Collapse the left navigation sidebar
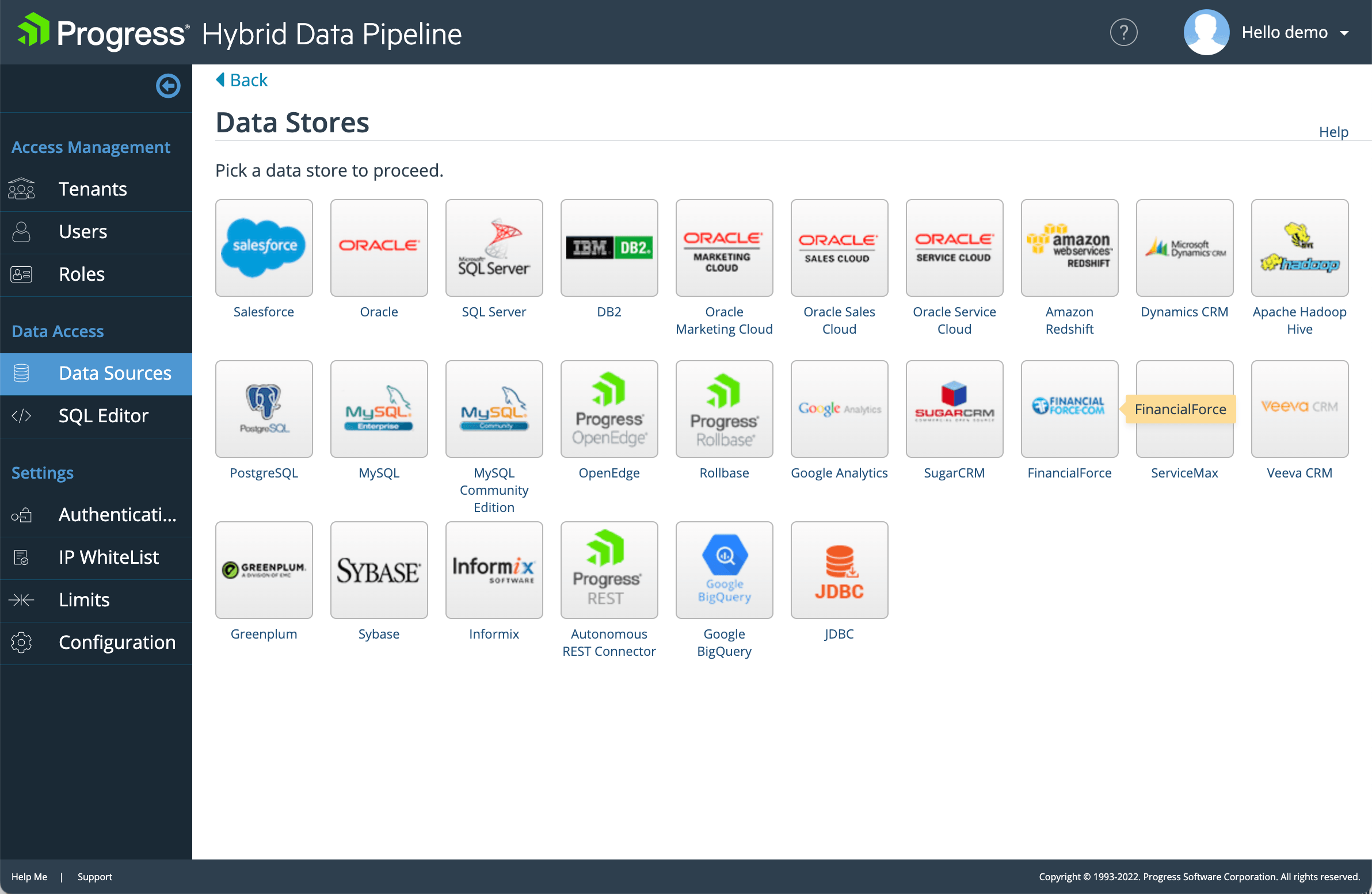This screenshot has height=894, width=1372. 167,86
